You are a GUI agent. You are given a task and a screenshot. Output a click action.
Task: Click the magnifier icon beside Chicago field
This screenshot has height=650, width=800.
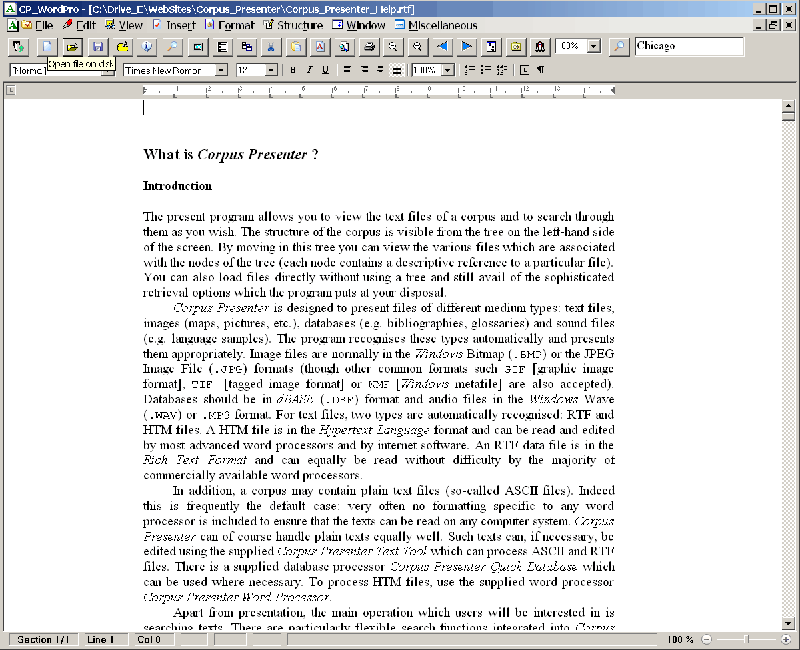[x=619, y=46]
